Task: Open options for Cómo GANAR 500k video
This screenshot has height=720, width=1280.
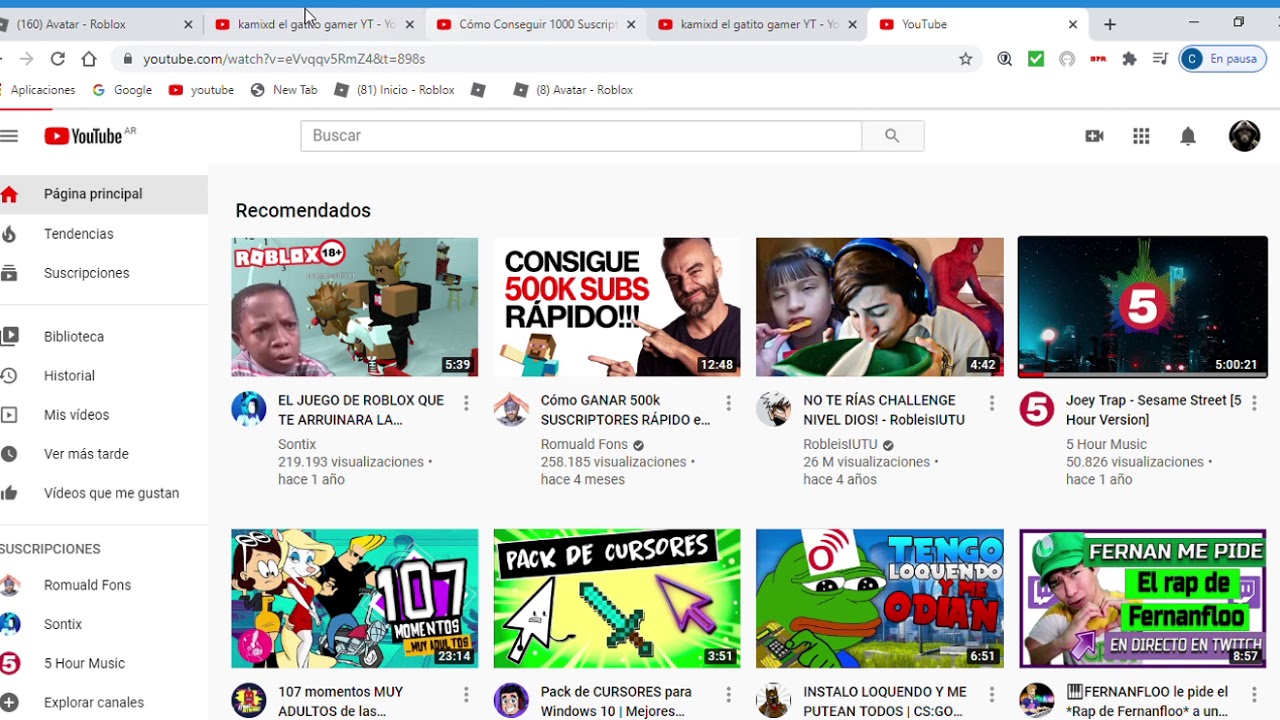Action: [x=728, y=403]
